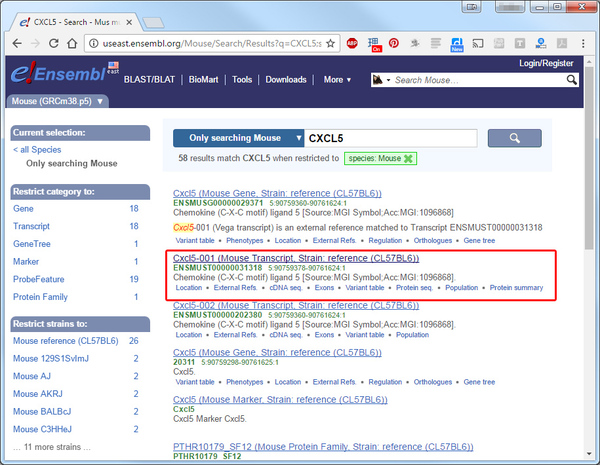
Task: Open Tools menu item
Action: 242,80
